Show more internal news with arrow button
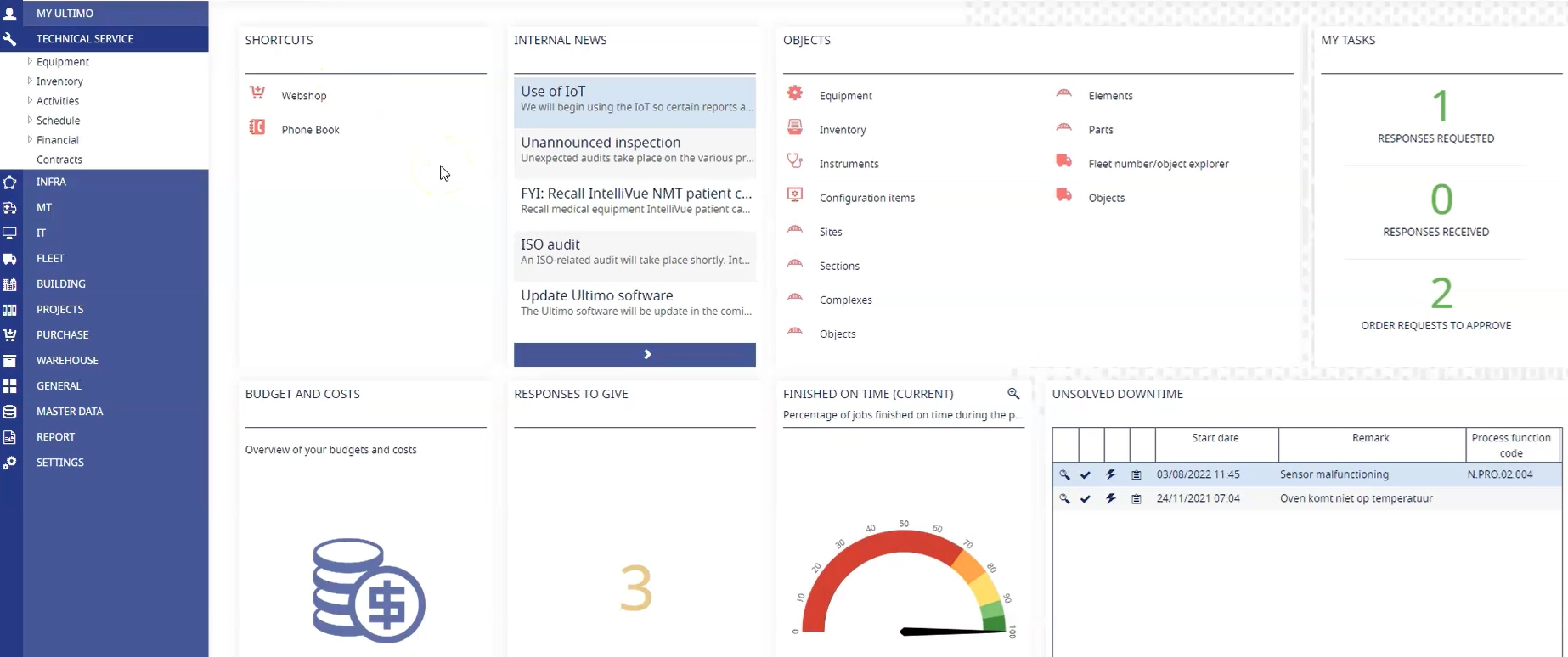This screenshot has height=657, width=1568. click(635, 355)
